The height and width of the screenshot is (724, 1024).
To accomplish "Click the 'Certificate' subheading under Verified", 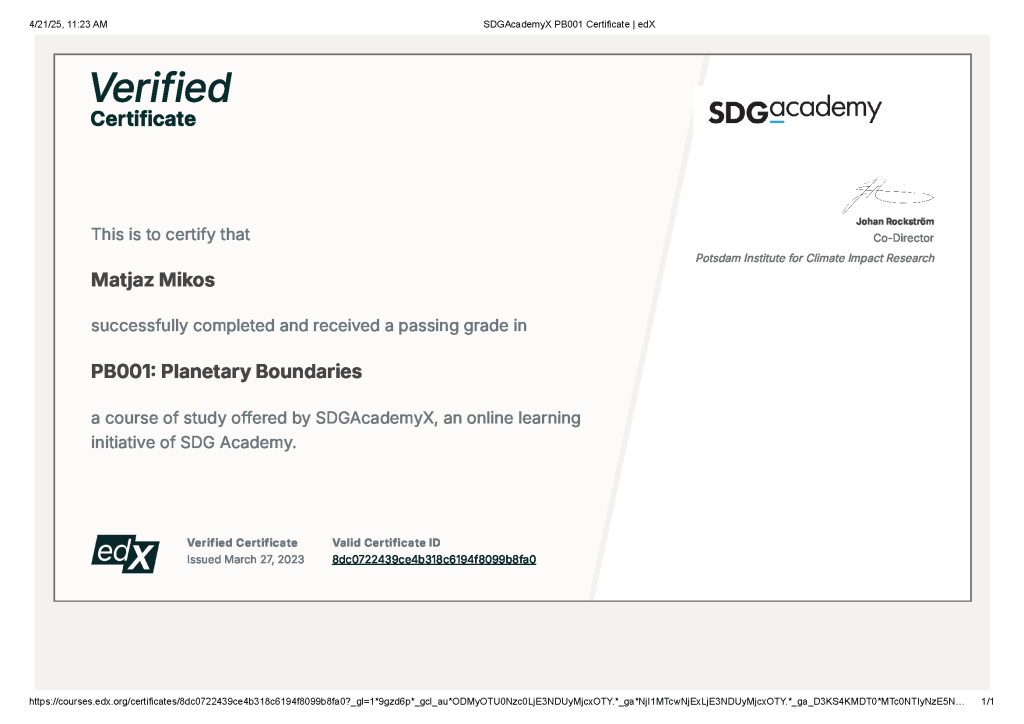I will tap(143, 119).
